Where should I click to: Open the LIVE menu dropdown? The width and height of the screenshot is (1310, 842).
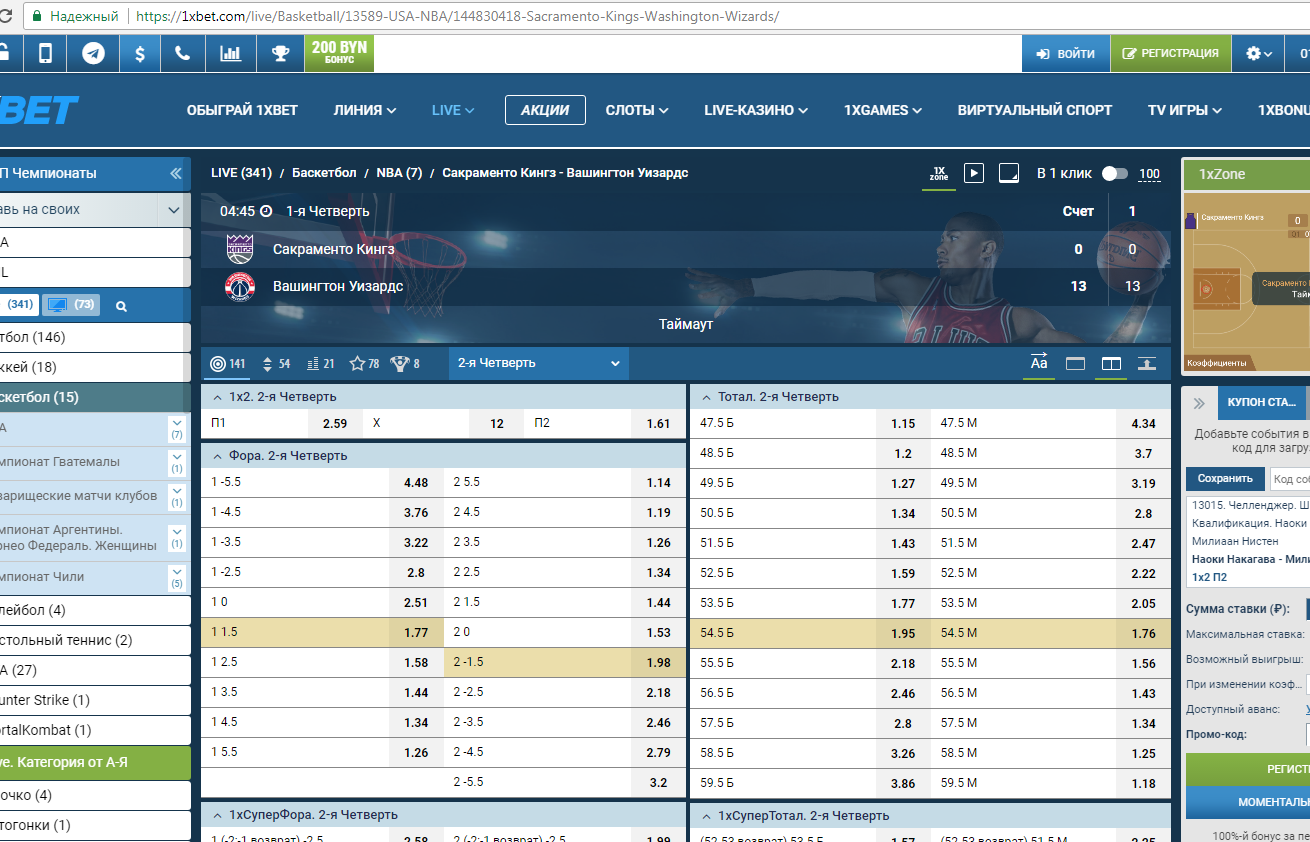pos(453,110)
